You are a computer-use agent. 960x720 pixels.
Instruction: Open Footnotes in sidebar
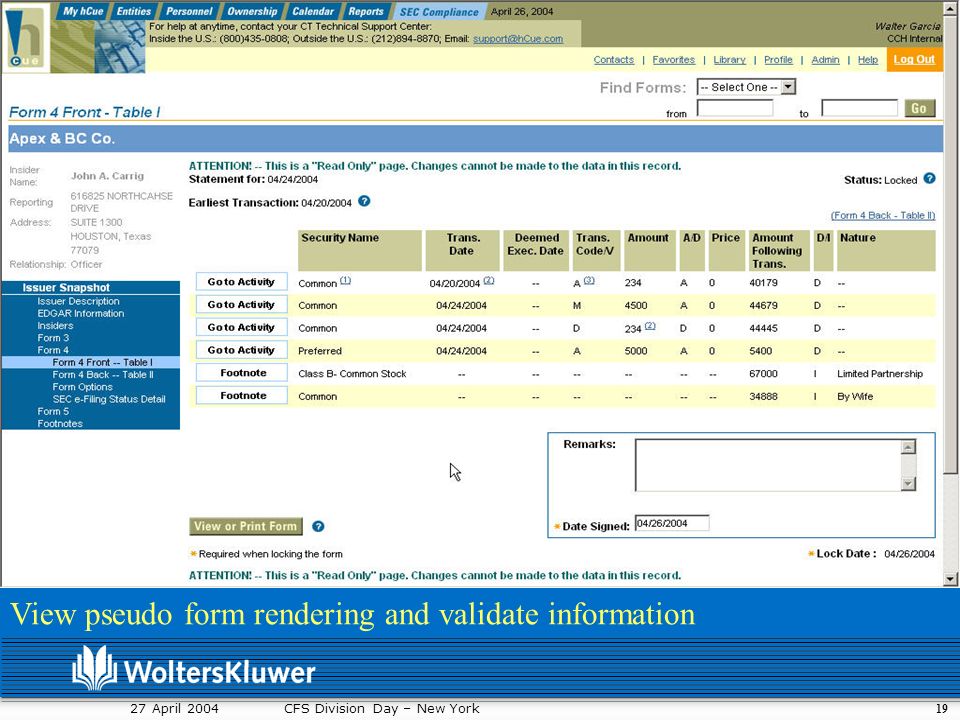point(60,424)
